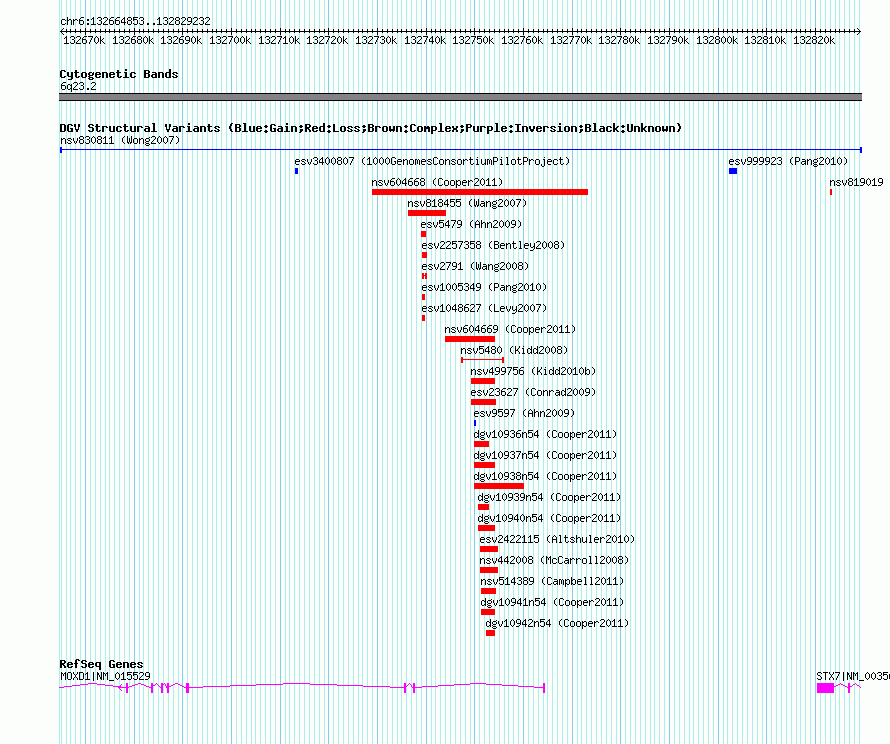Click the blue esv999923 gain block

733,171
